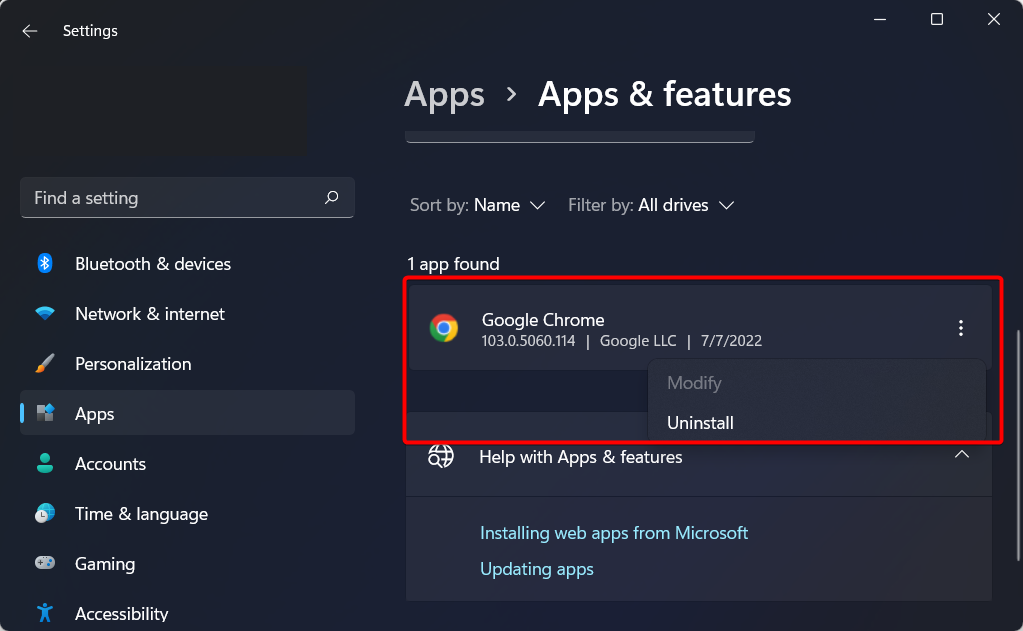Close the Settings window
This screenshot has height=631, width=1023.
(994, 20)
